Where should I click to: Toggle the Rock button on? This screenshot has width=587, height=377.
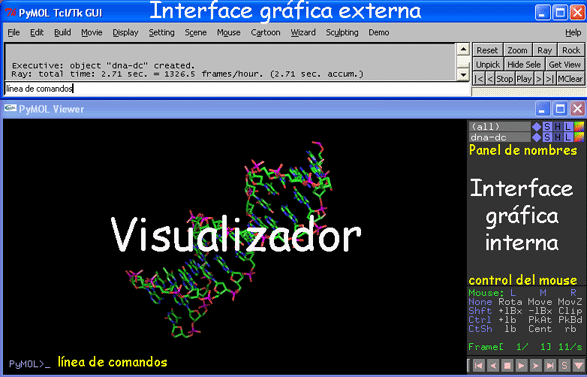pos(571,50)
